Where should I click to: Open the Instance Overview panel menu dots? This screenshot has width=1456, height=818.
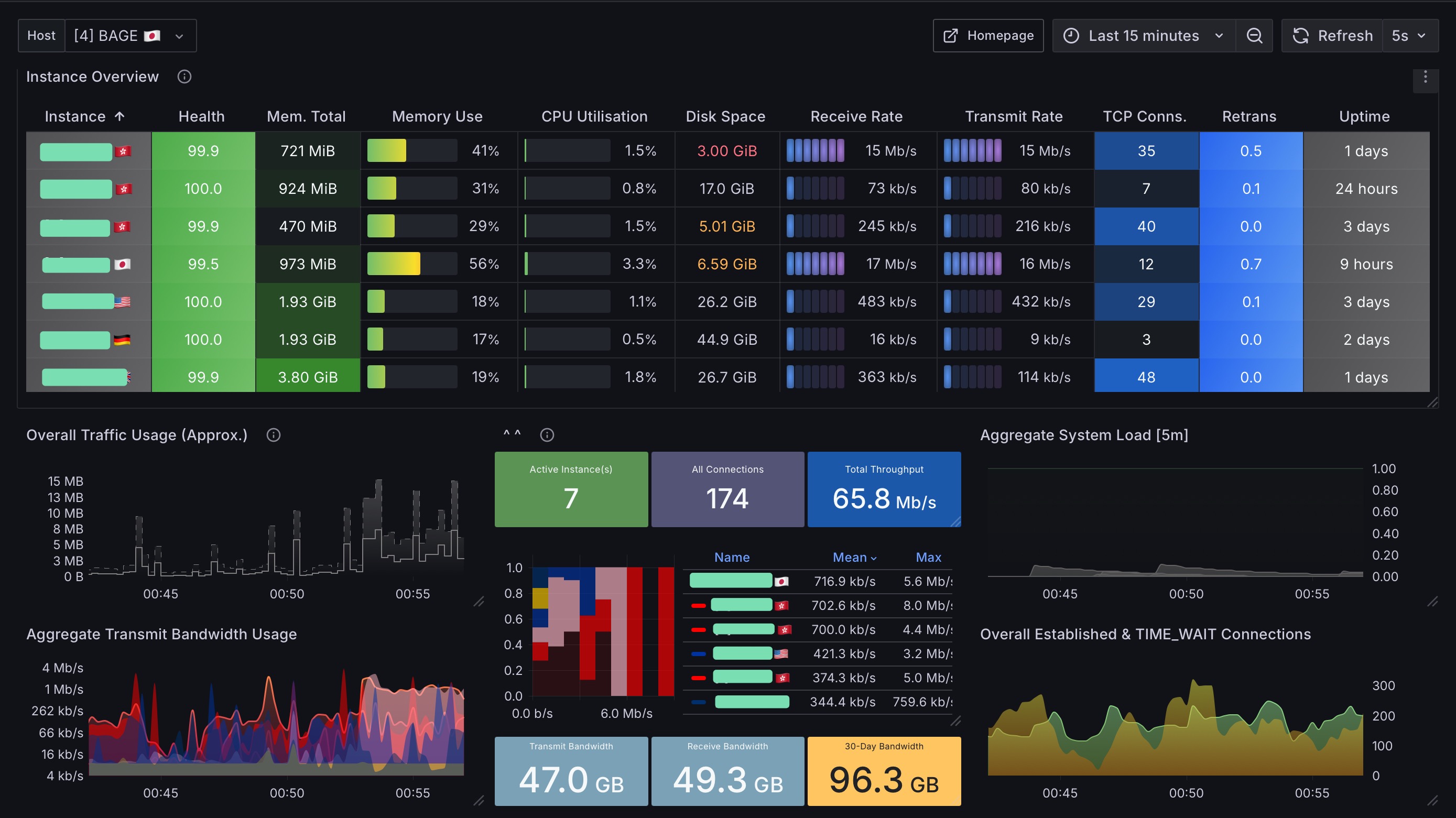pyautogui.click(x=1426, y=77)
